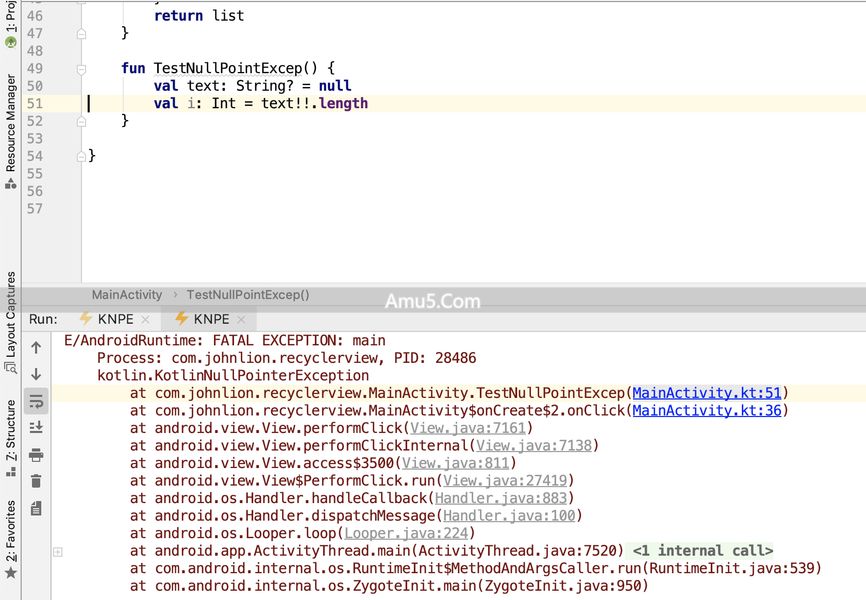866x600 pixels.
Task: Click line number 49 in the gutter
Action: pos(34,69)
